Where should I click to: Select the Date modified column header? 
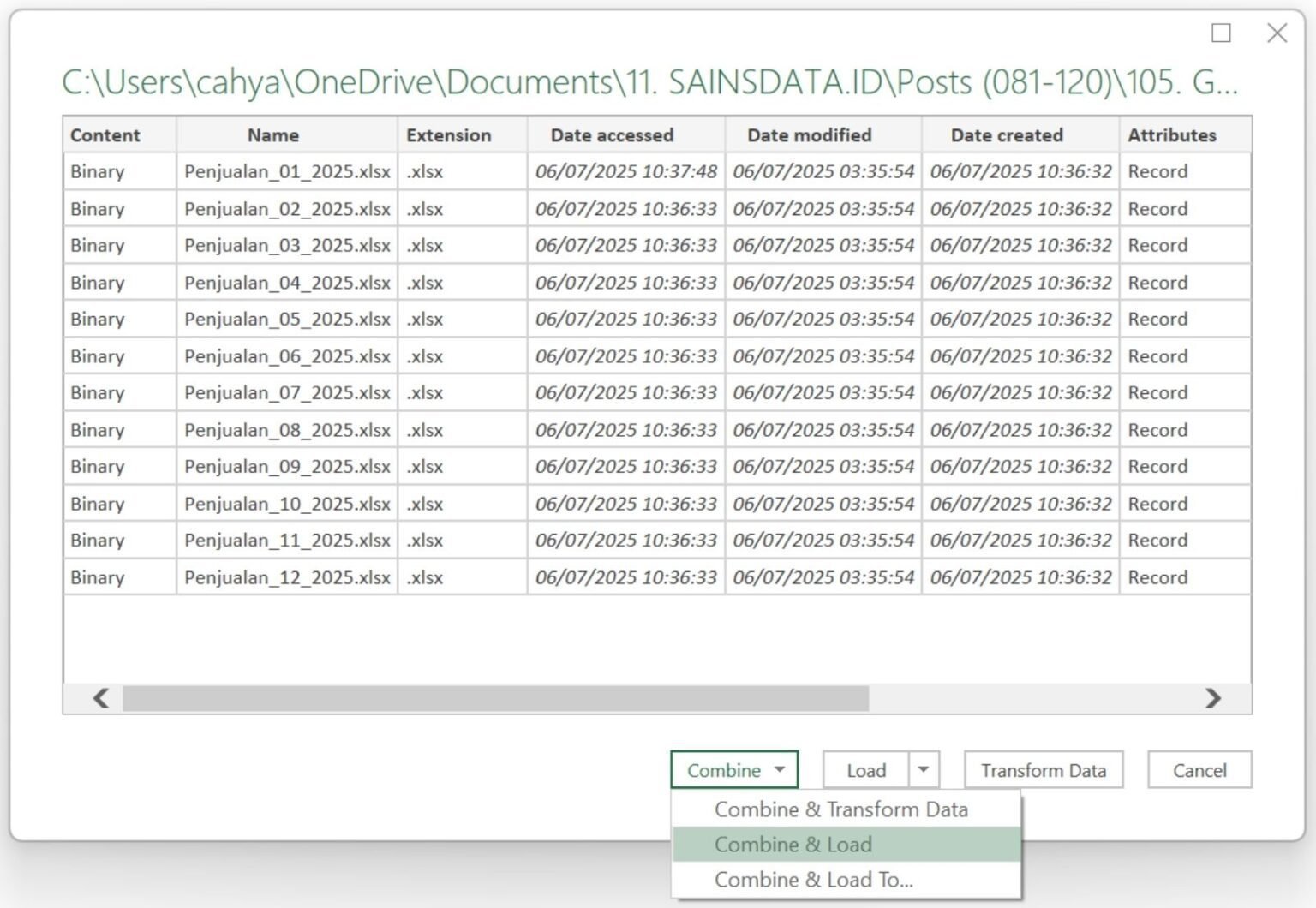[809, 134]
